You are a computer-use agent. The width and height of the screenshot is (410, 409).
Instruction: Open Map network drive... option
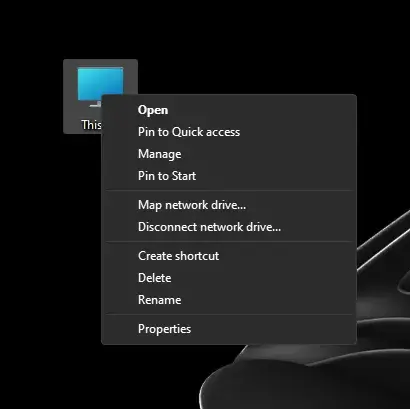click(x=229, y=205)
